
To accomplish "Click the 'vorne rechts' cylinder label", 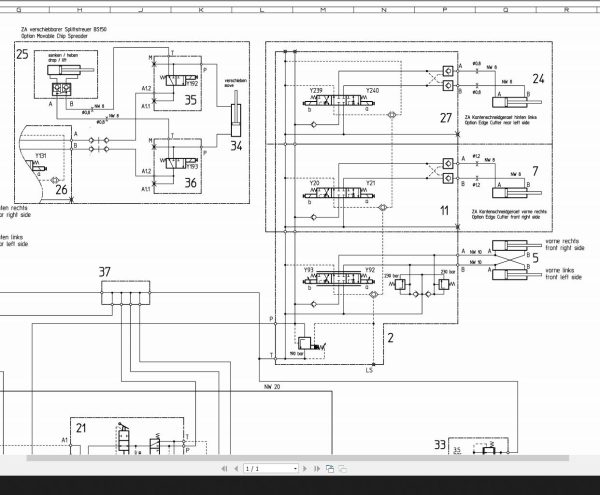I will (562, 241).
